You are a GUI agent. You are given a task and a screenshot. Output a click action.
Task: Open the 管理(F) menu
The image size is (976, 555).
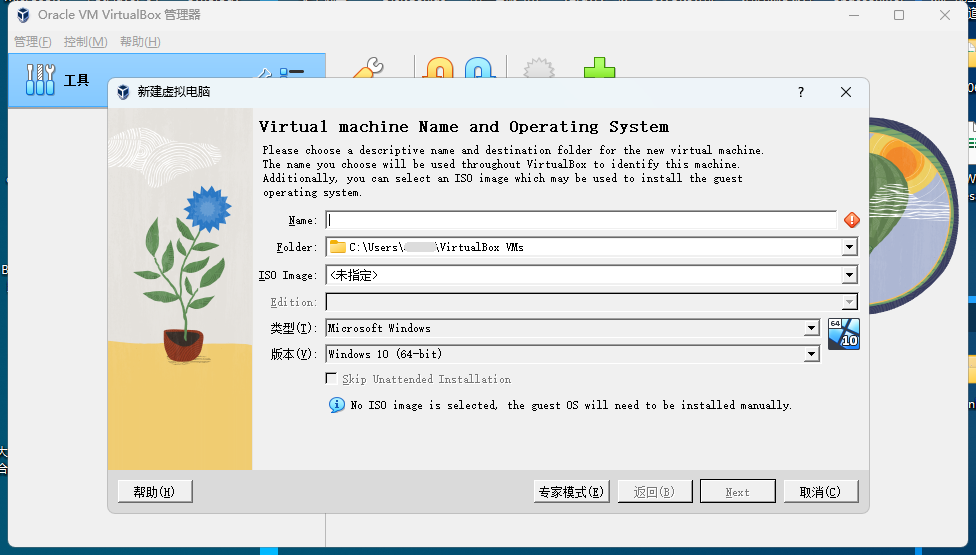click(32, 42)
